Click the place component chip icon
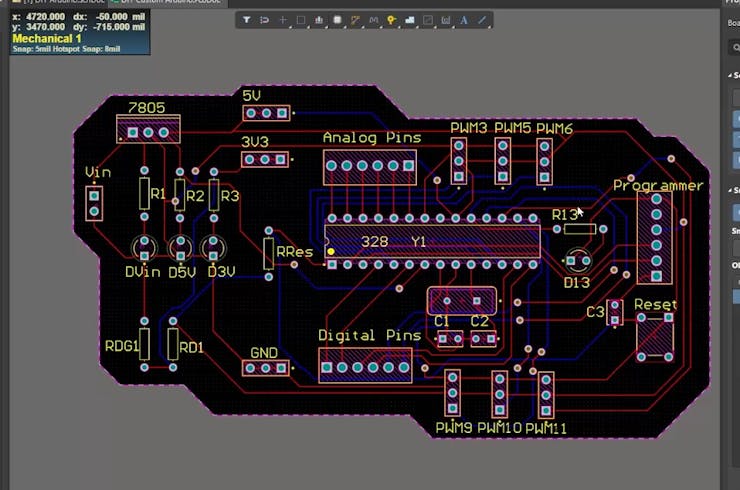Screen dimensions: 740x490 (338, 20)
